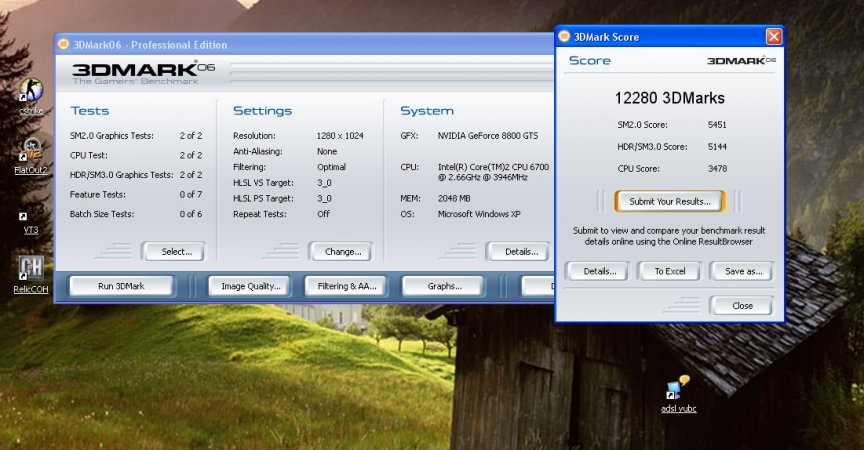Click Details... in the Score window

click(x=598, y=271)
